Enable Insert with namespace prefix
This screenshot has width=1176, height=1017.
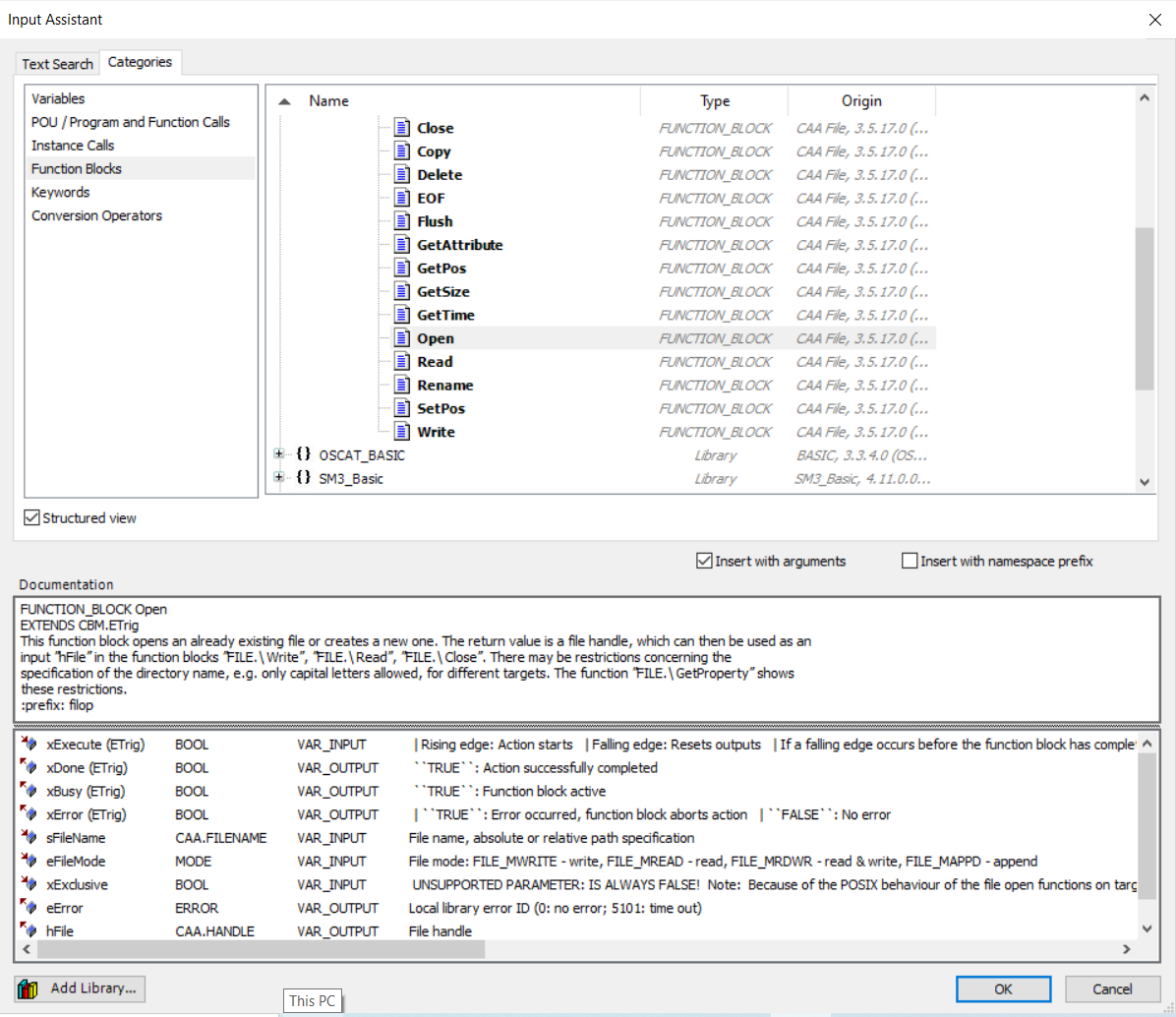910,562
